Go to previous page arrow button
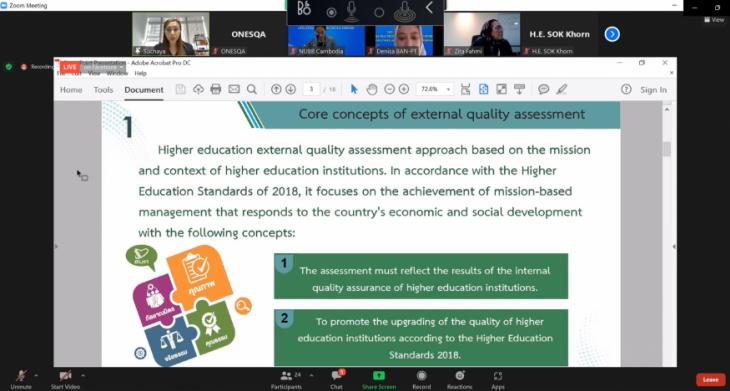The image size is (730, 391). pyautogui.click(x=276, y=89)
